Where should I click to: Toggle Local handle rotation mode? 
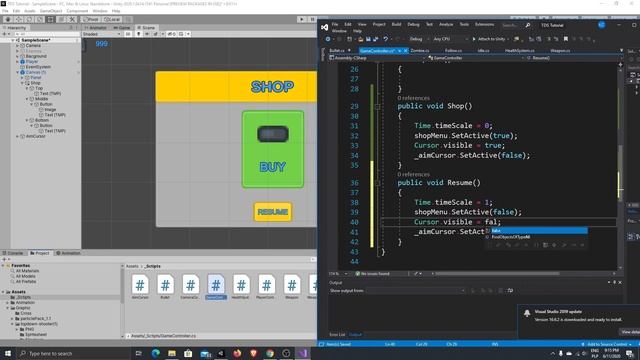point(111,19)
